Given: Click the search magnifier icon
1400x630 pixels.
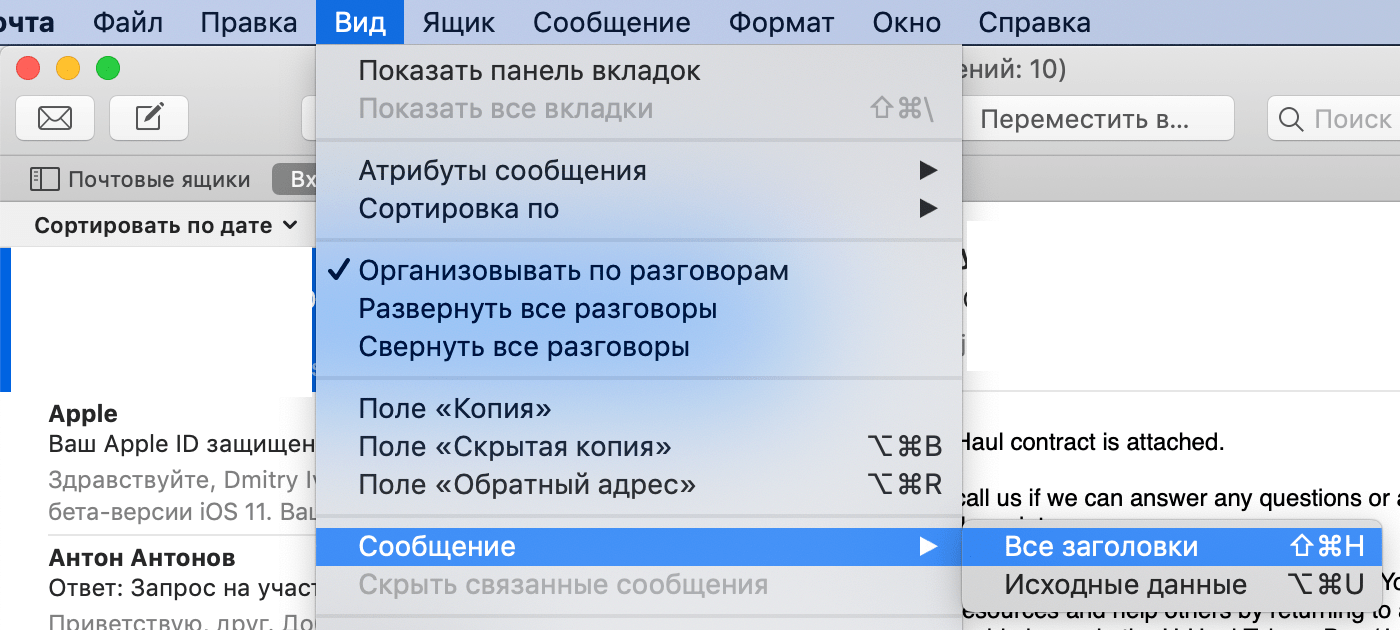Looking at the screenshot, I should click(x=1291, y=120).
